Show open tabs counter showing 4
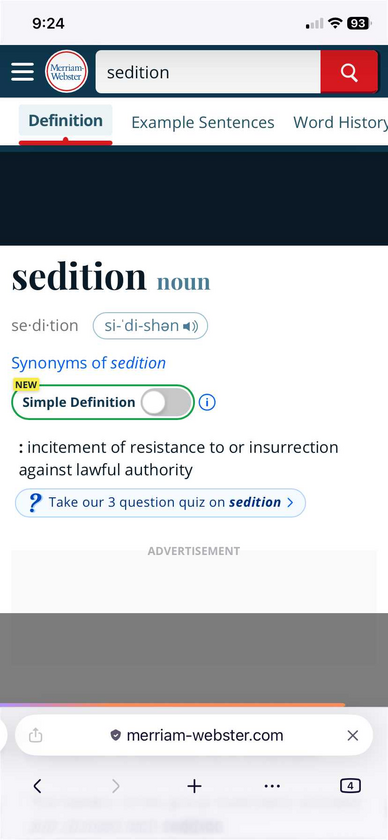388x840 pixels. click(350, 786)
